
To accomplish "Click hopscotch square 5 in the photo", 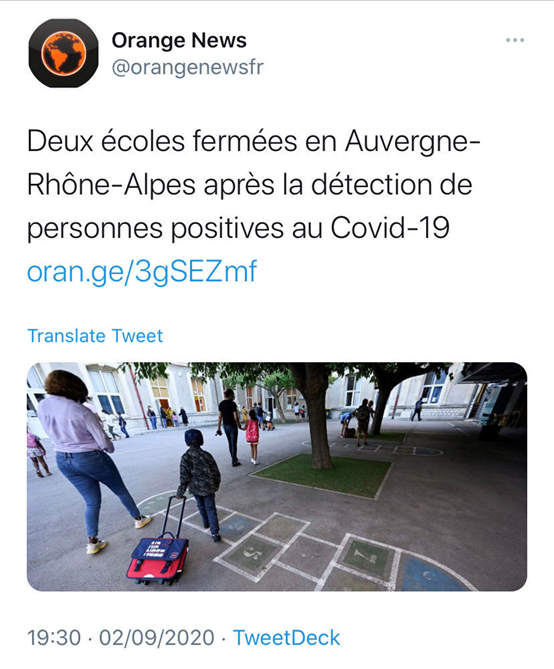I will pos(253,553).
